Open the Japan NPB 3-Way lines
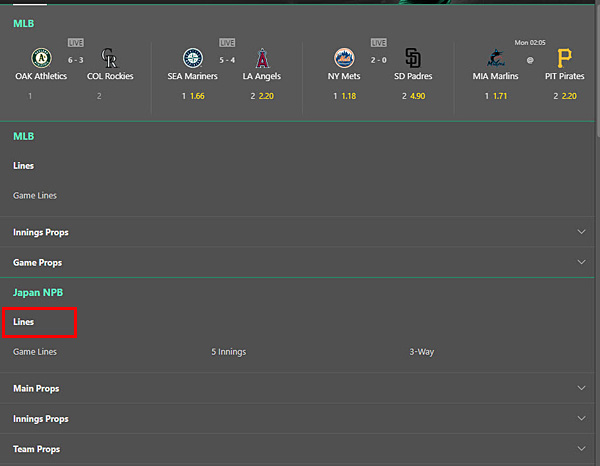Image resolution: width=600 pixels, height=466 pixels. pos(422,352)
